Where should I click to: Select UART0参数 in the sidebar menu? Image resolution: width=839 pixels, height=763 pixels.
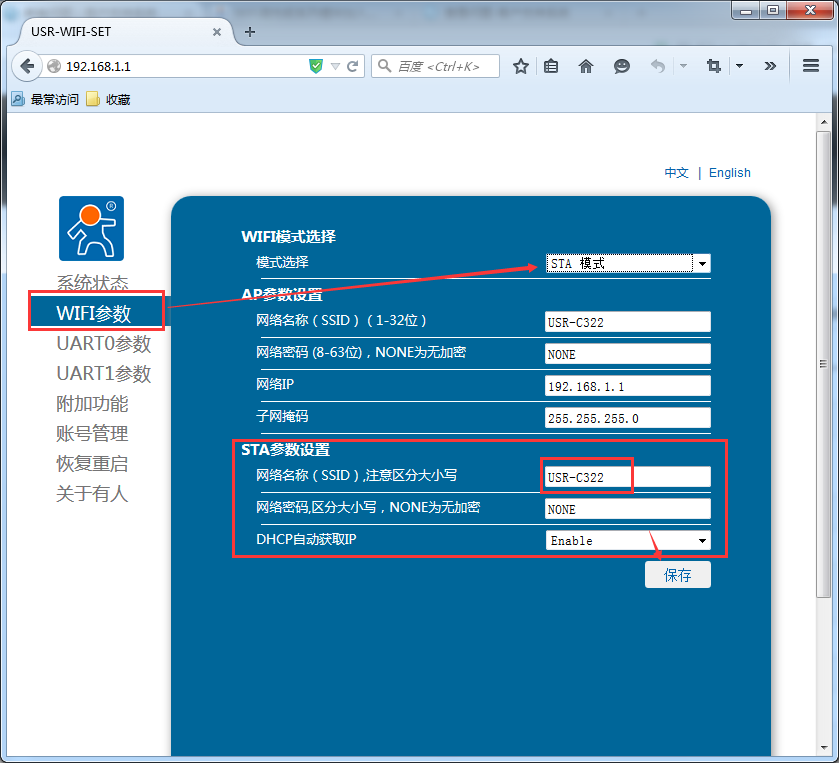pos(103,343)
